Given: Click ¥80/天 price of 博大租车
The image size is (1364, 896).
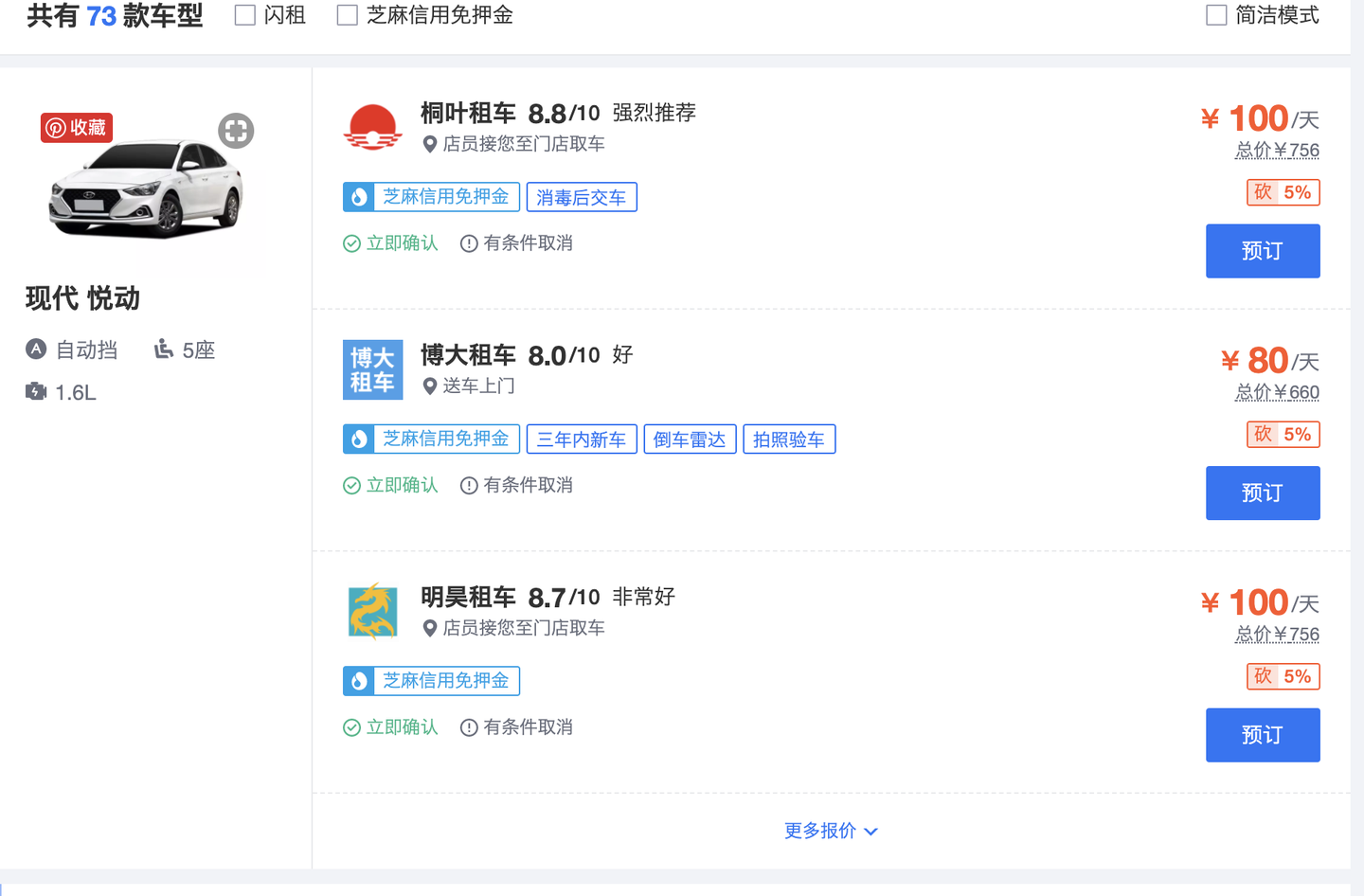Looking at the screenshot, I should (1270, 361).
